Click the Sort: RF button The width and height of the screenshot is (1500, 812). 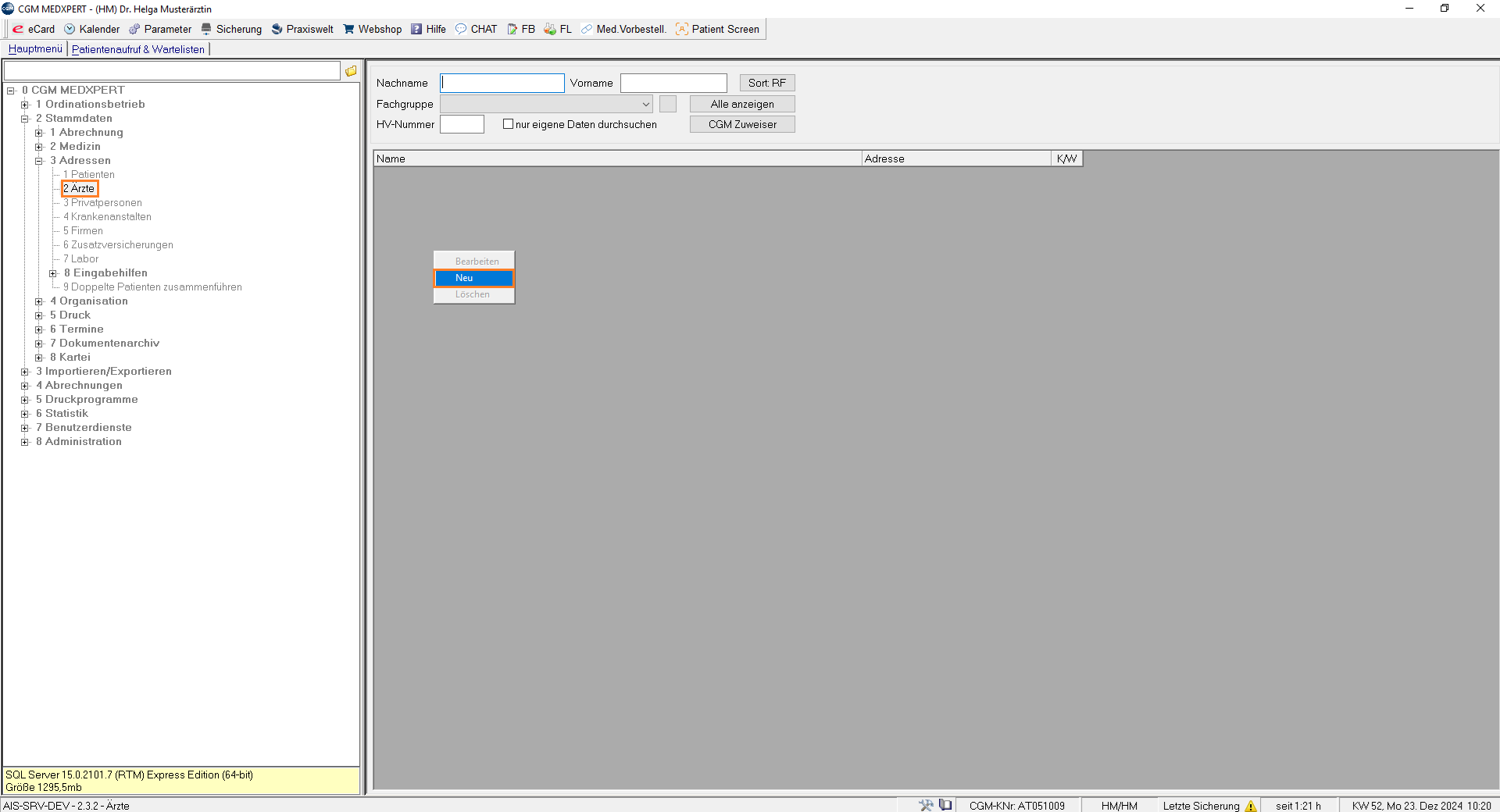(767, 83)
